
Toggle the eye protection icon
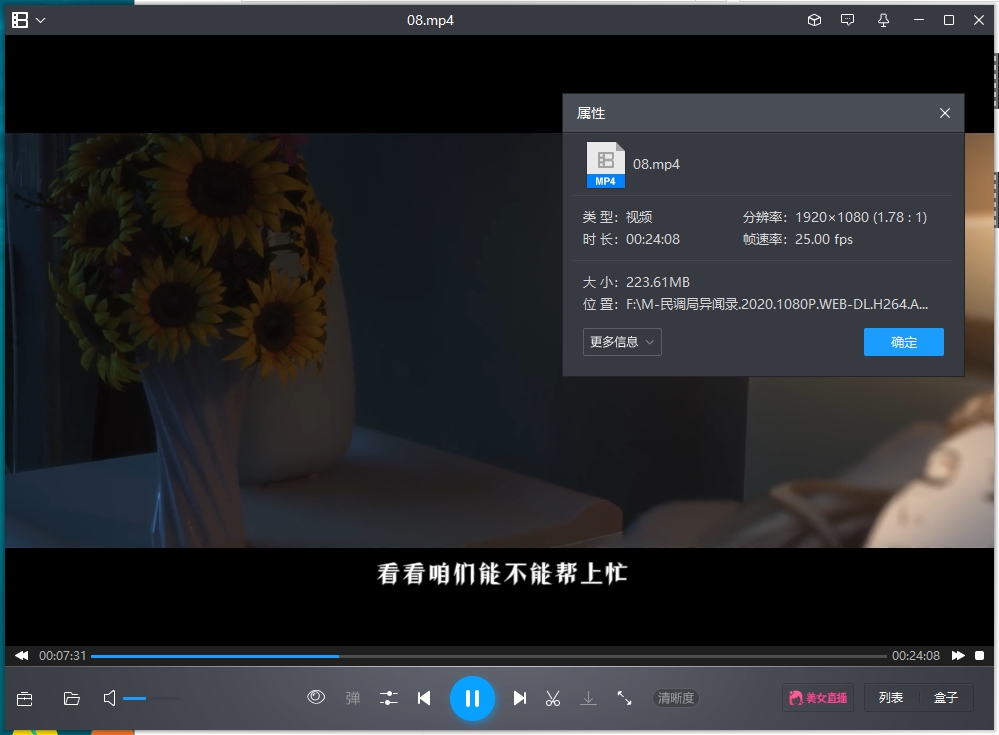pyautogui.click(x=316, y=697)
